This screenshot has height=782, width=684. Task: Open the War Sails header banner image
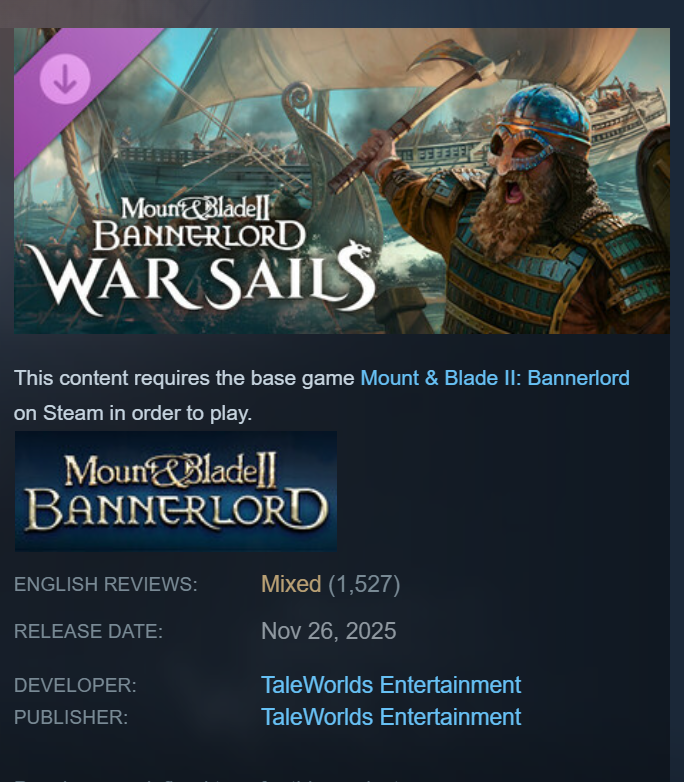pyautogui.click(x=342, y=181)
